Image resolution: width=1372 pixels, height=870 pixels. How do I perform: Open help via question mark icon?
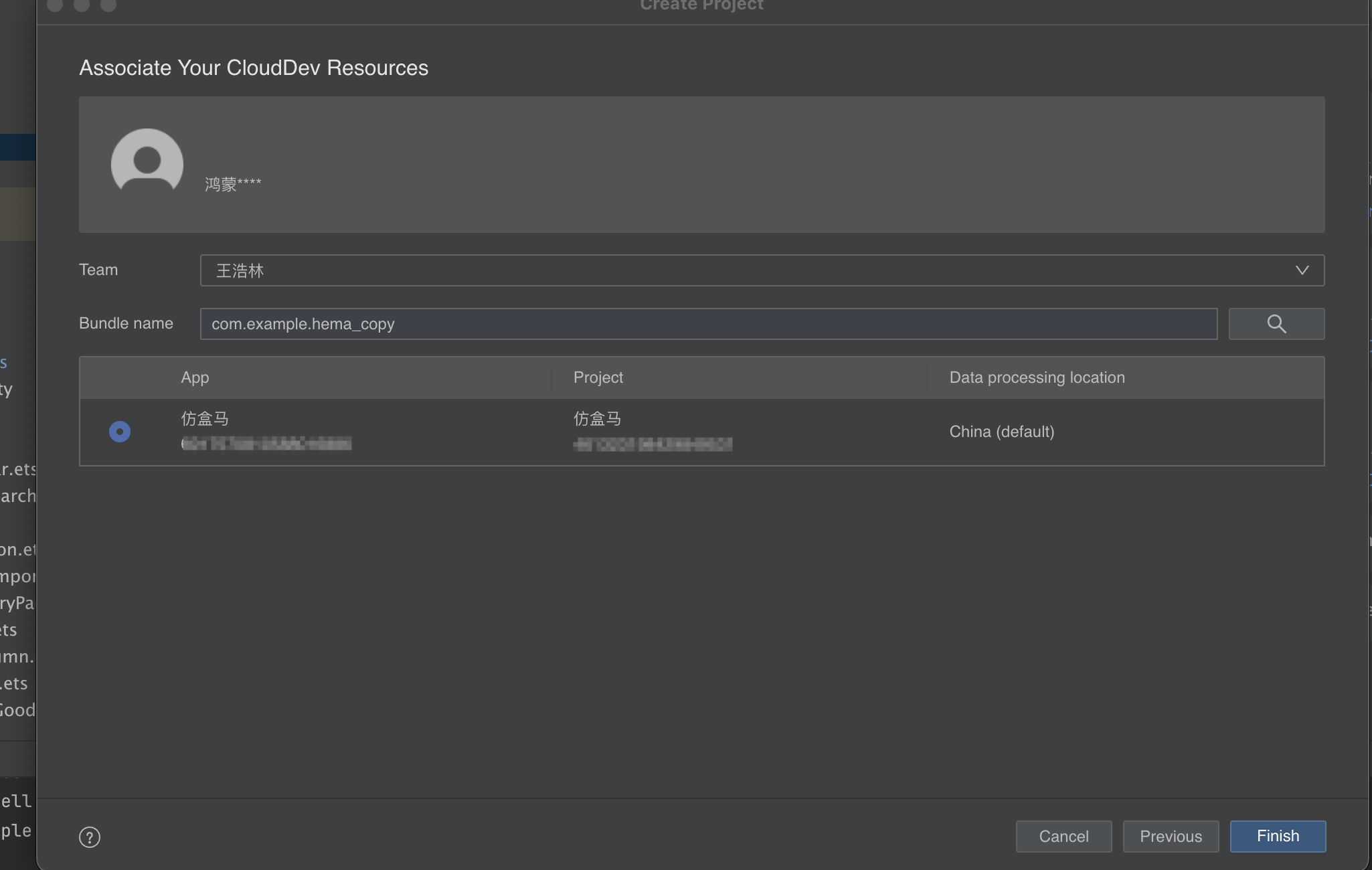90,837
